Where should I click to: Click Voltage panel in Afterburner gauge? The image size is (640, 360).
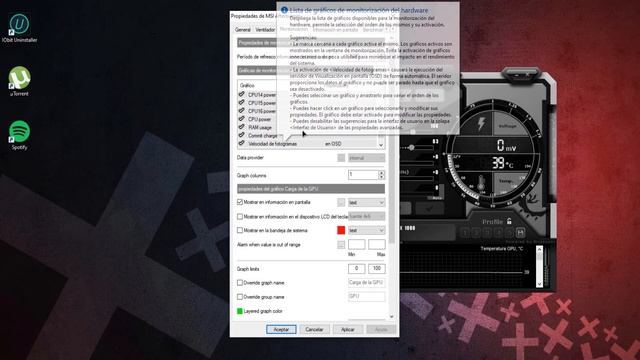508,126
